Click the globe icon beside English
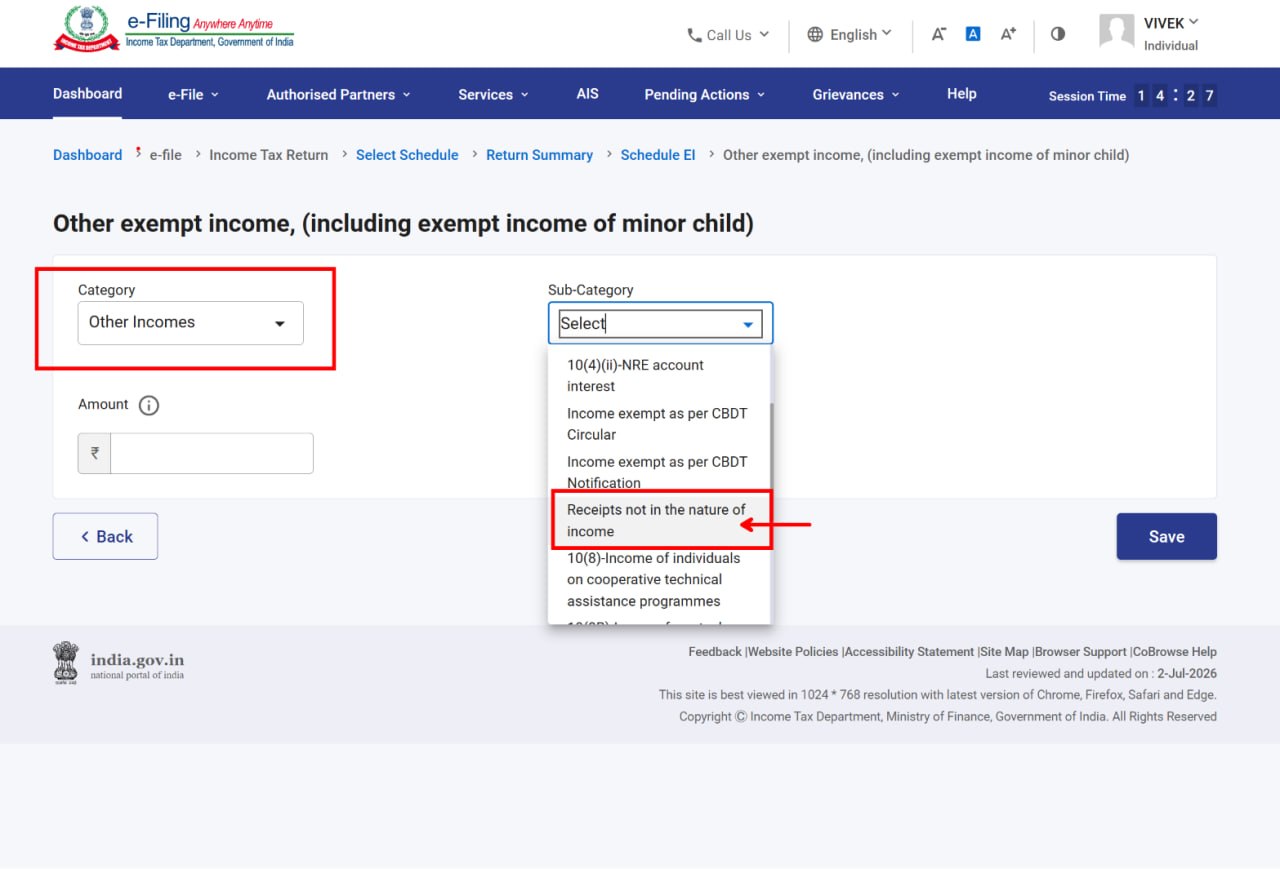This screenshot has width=1280, height=869. (815, 35)
